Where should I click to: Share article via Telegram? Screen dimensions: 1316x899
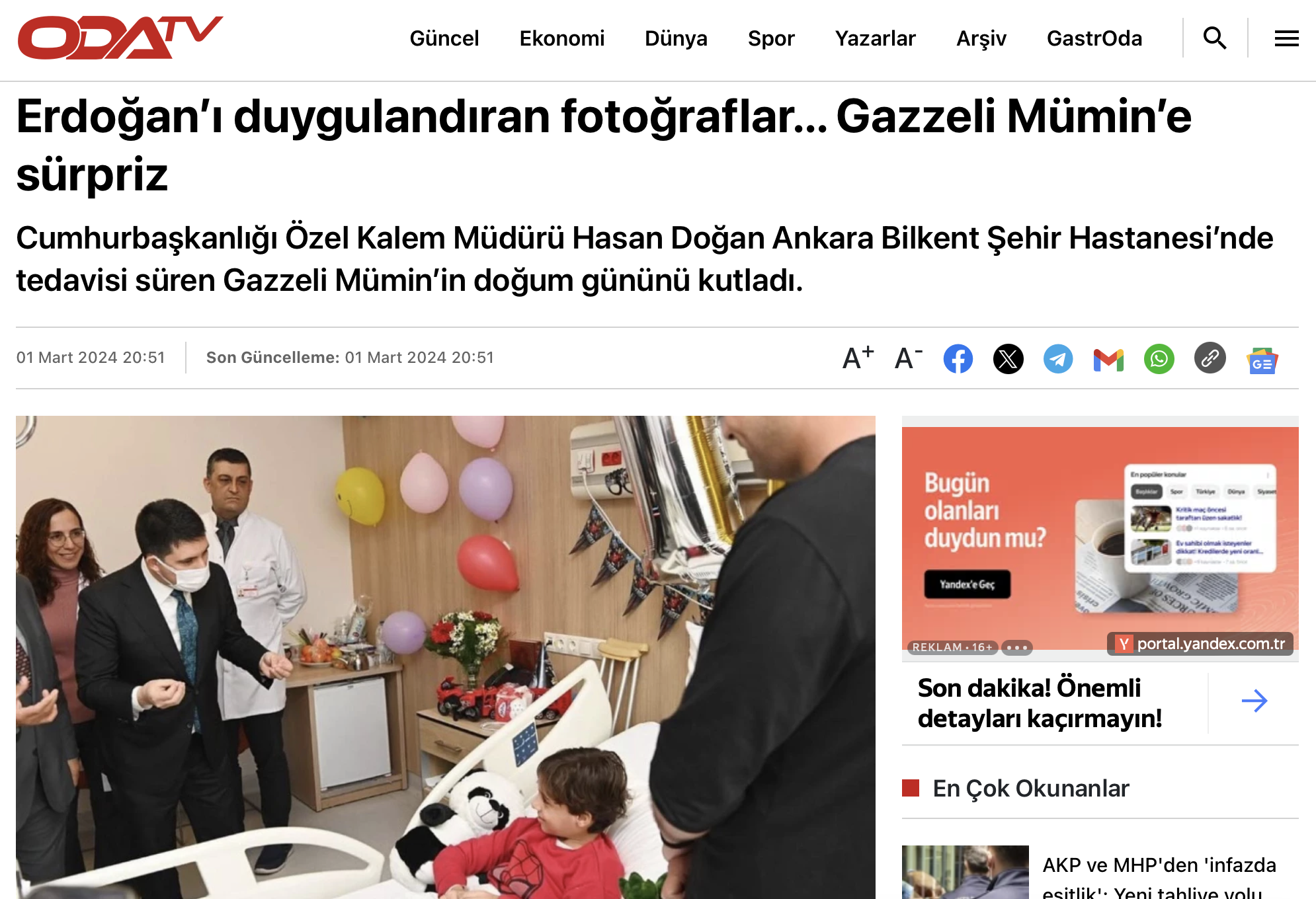1058,359
